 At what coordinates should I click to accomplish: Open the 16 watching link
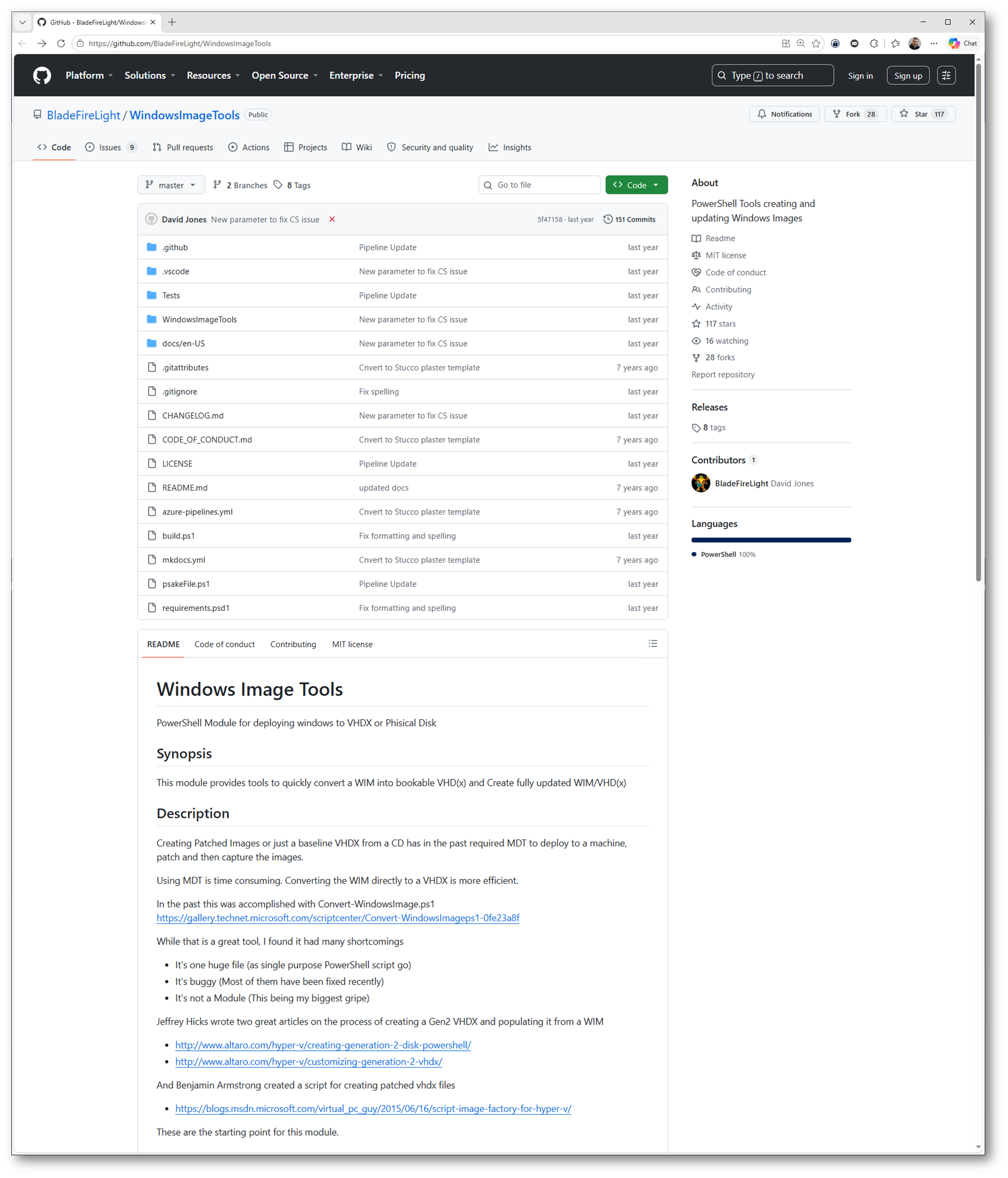click(x=721, y=341)
